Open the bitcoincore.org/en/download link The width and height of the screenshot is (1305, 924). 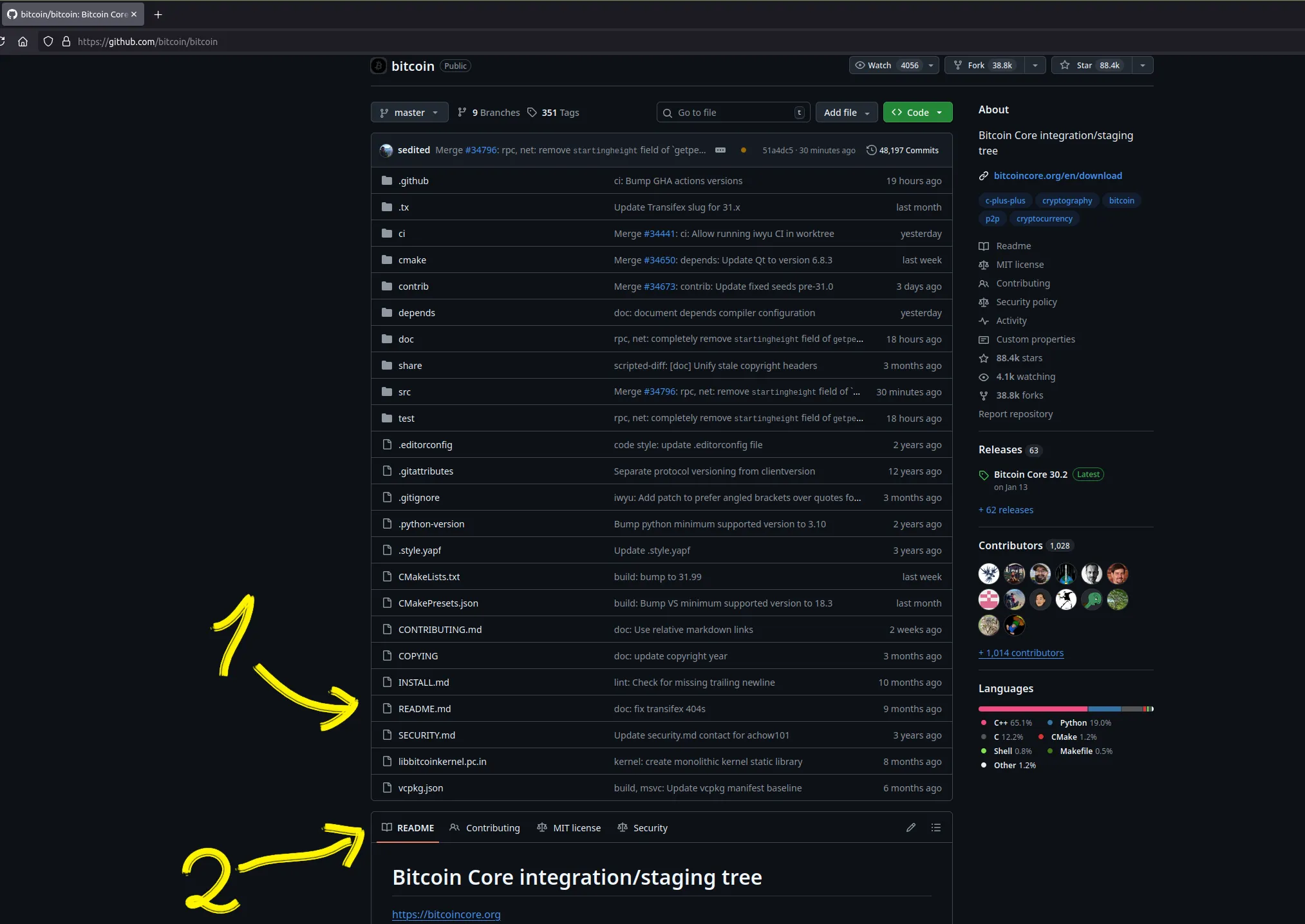click(x=1058, y=176)
